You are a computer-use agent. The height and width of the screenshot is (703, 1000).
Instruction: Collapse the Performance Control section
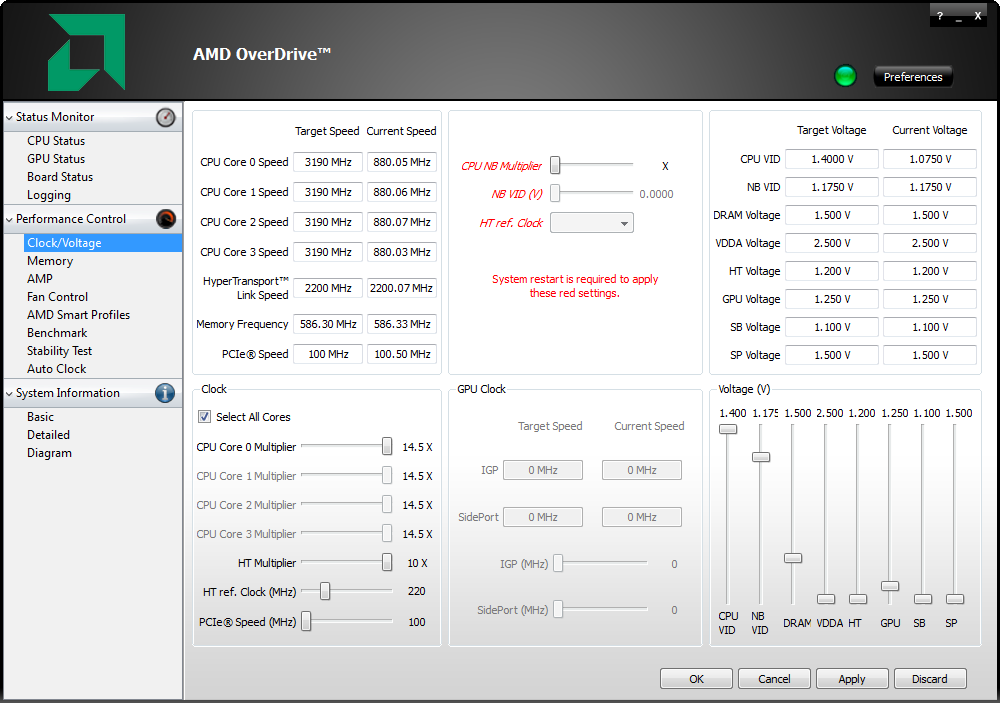9,219
